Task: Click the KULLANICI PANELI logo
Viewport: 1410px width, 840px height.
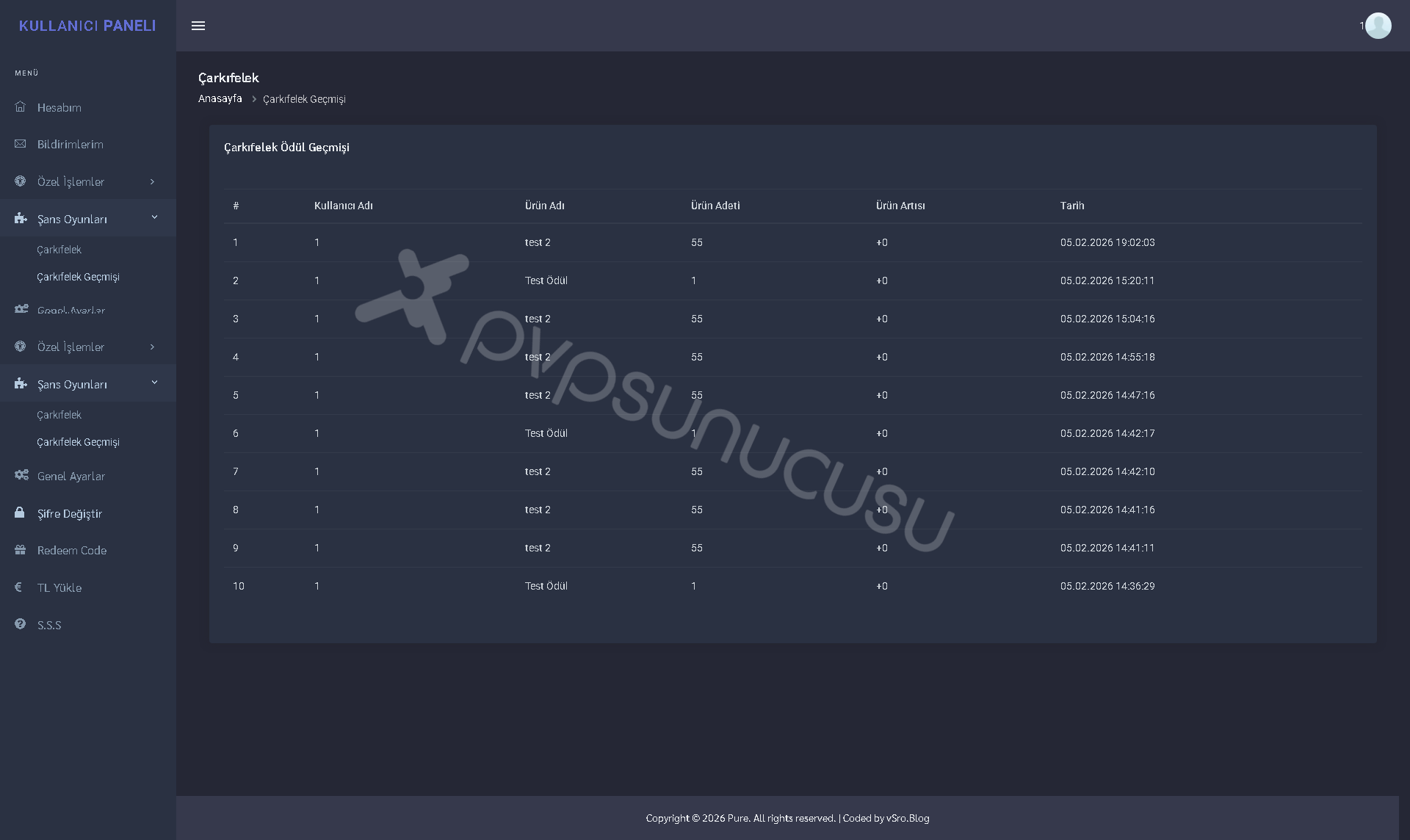Action: point(87,26)
